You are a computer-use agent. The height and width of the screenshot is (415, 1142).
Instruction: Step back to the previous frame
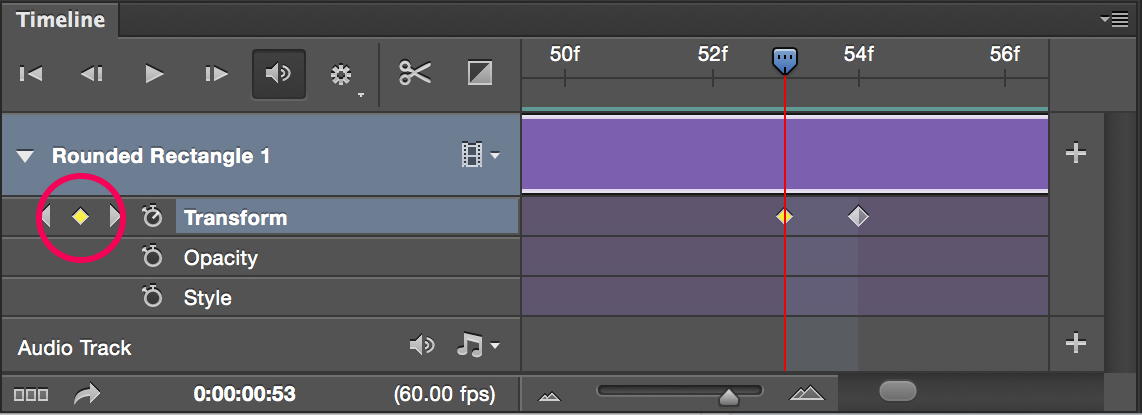[92, 74]
